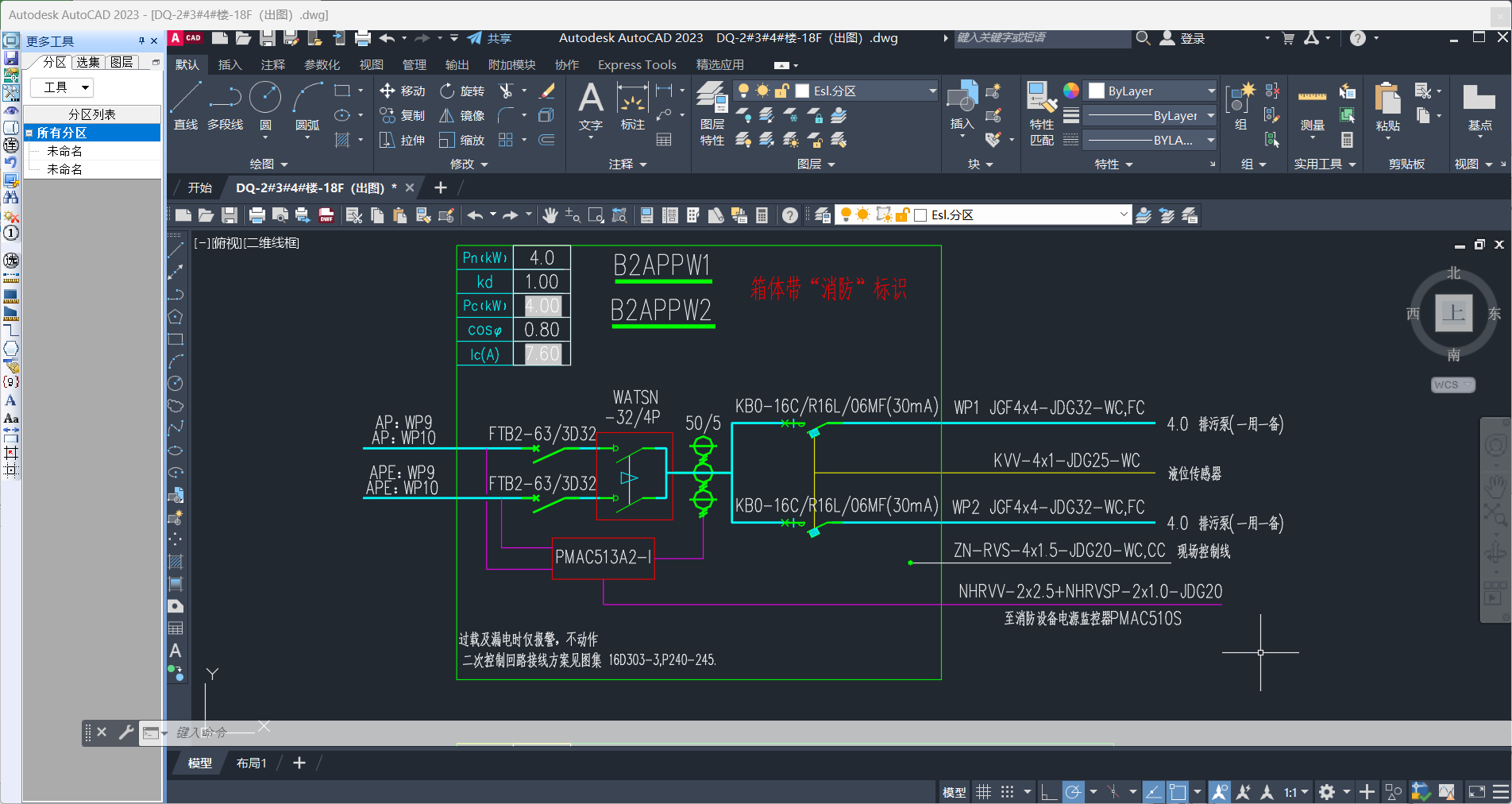Click the Stretch (拉伸) tool
The height and width of the screenshot is (804, 1512).
point(403,141)
